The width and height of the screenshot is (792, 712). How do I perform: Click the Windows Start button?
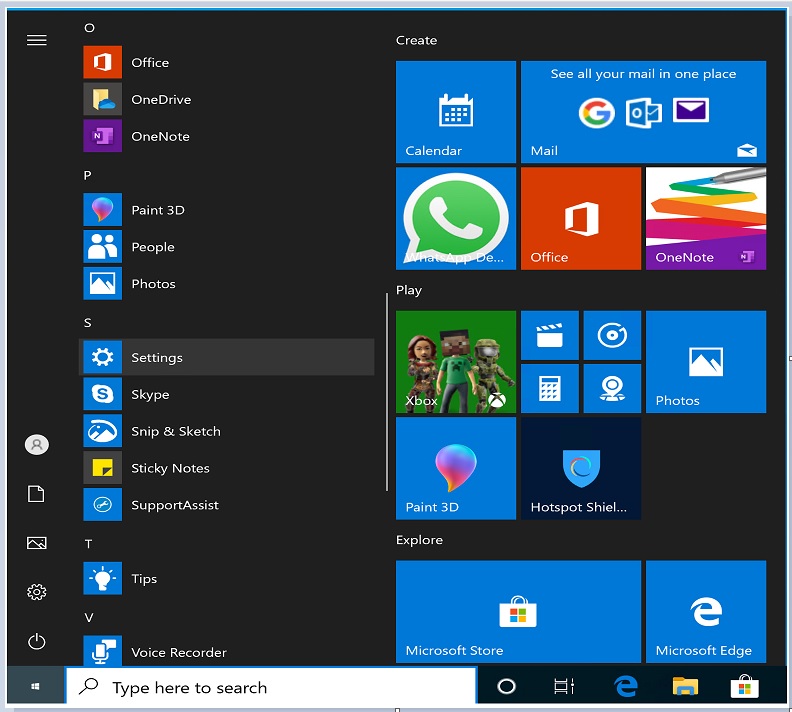[x=35, y=686]
